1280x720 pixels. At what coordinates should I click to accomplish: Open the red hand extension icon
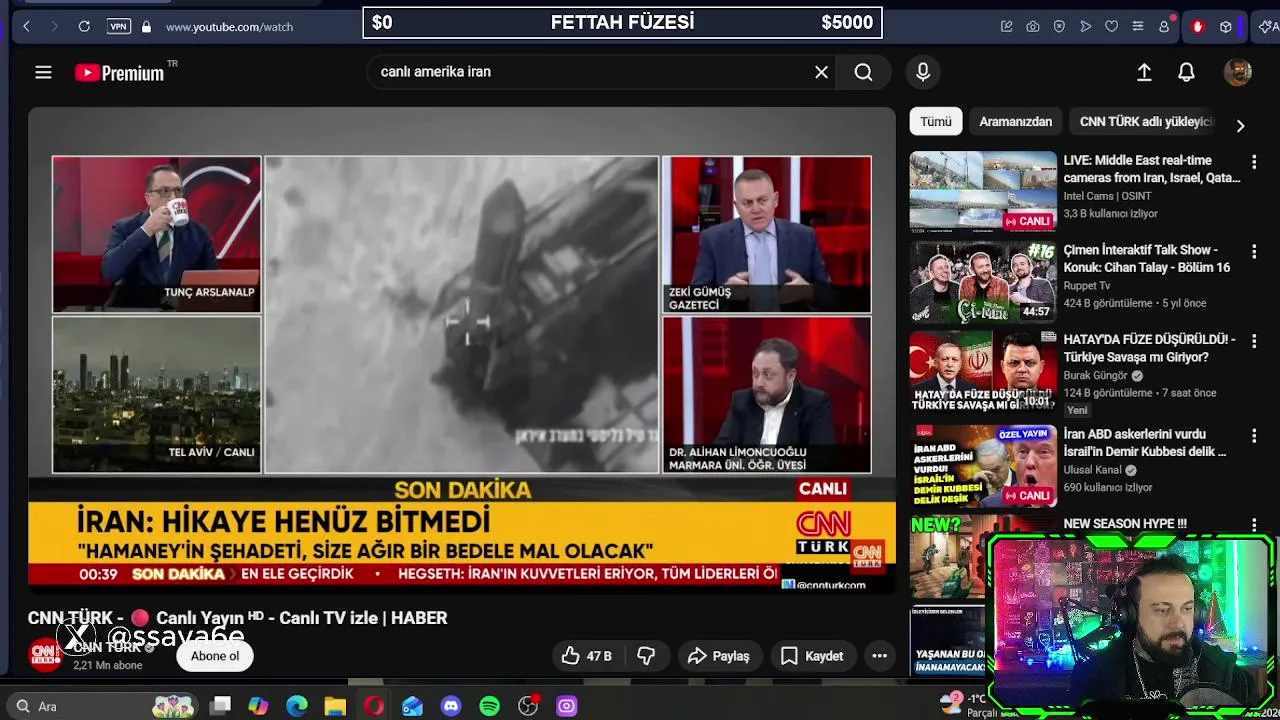pos(1198,27)
